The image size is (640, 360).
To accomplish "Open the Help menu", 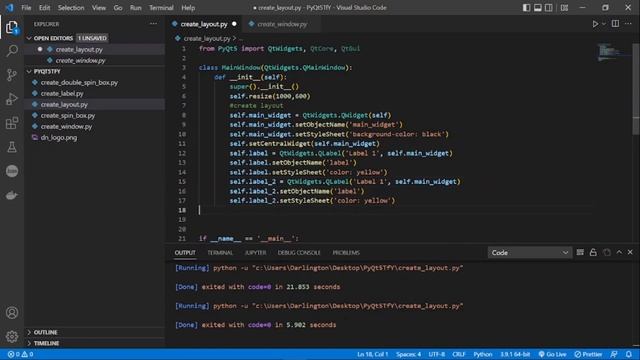I will (x=188, y=8).
